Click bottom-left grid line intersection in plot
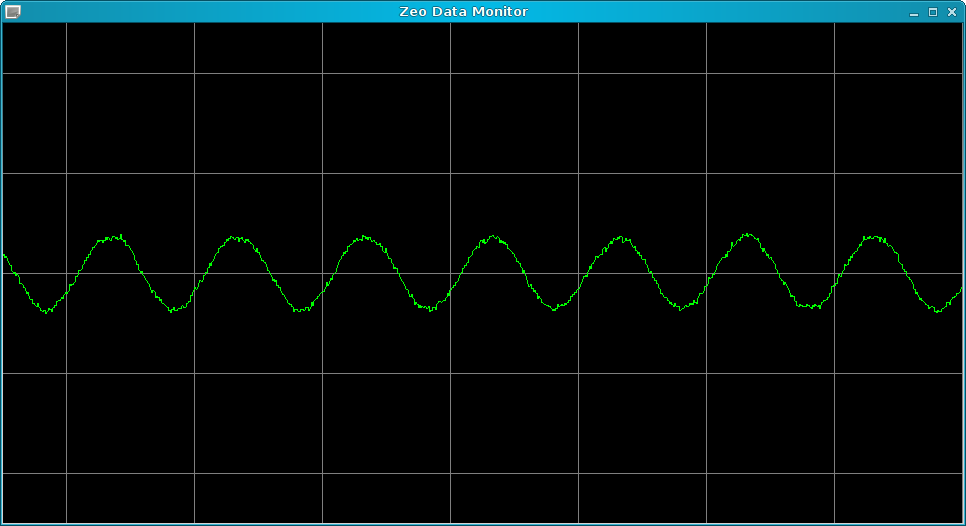966x526 pixels. [x=66, y=473]
